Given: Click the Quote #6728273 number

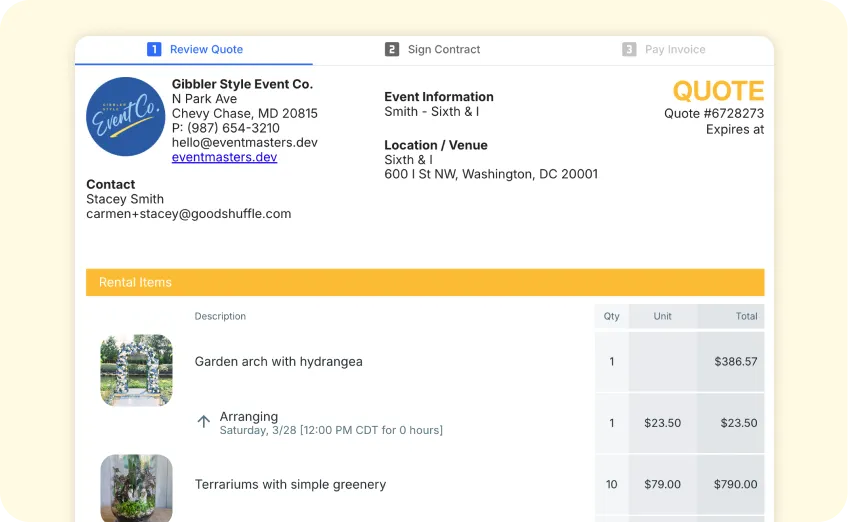Looking at the screenshot, I should click(x=713, y=114).
